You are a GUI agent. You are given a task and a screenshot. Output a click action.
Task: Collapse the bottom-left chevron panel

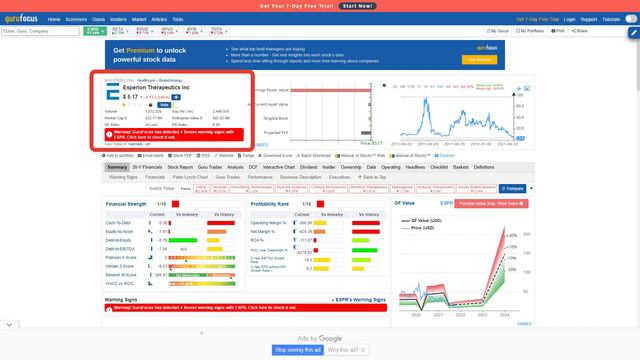click(x=9, y=324)
